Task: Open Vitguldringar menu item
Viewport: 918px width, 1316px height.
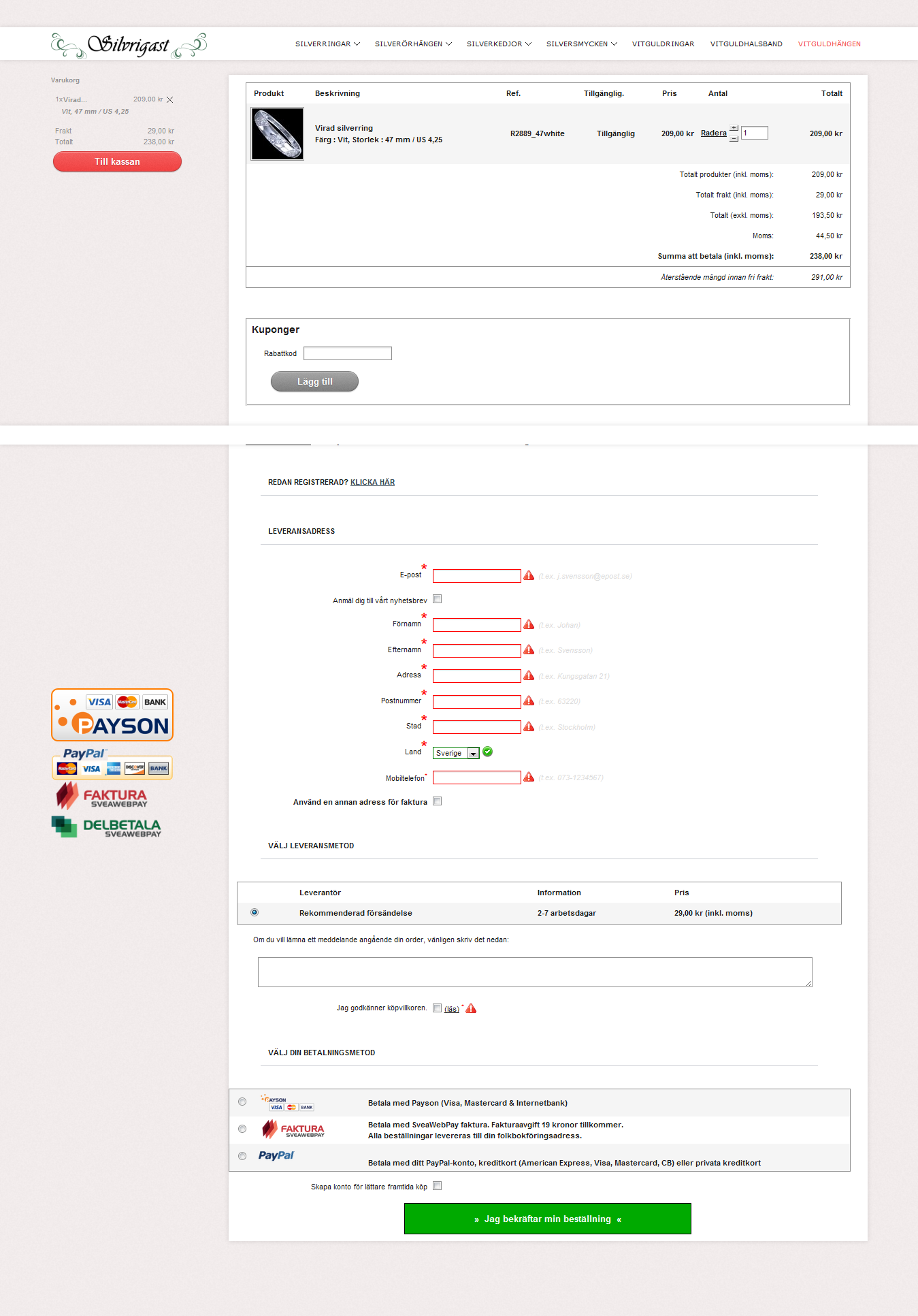Action: pos(663,44)
